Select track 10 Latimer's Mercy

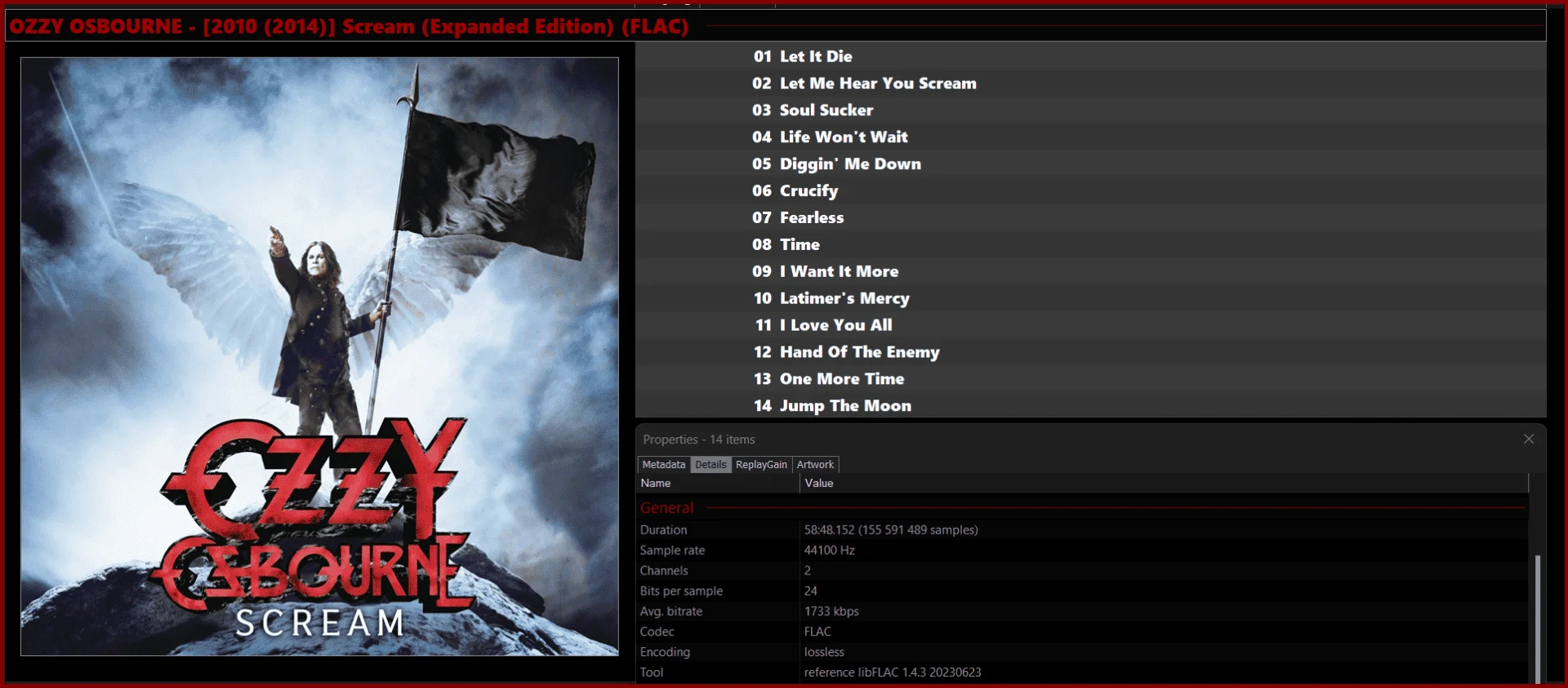tap(1091, 299)
